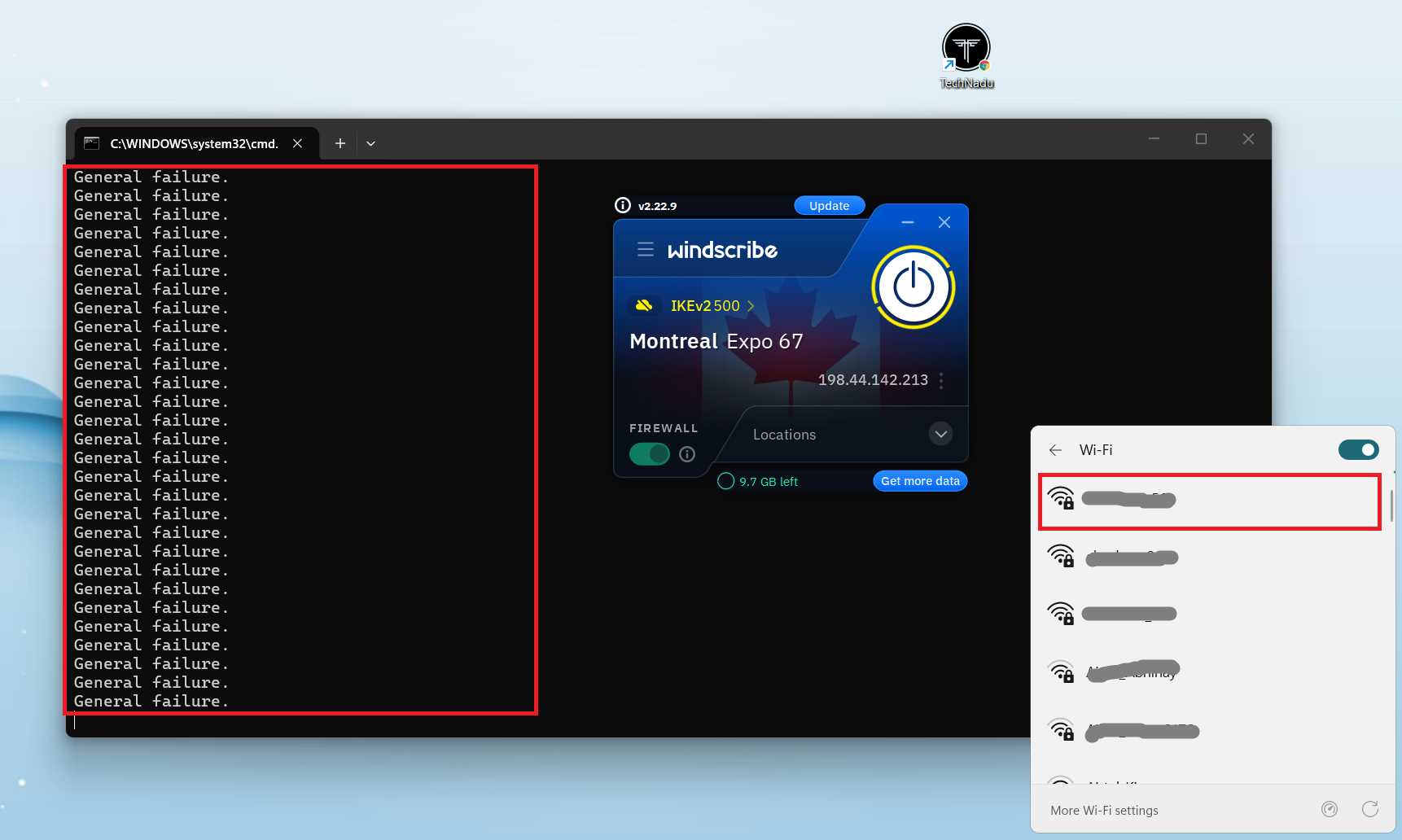
Task: Click the v2.22.9 version text
Action: coord(657,206)
